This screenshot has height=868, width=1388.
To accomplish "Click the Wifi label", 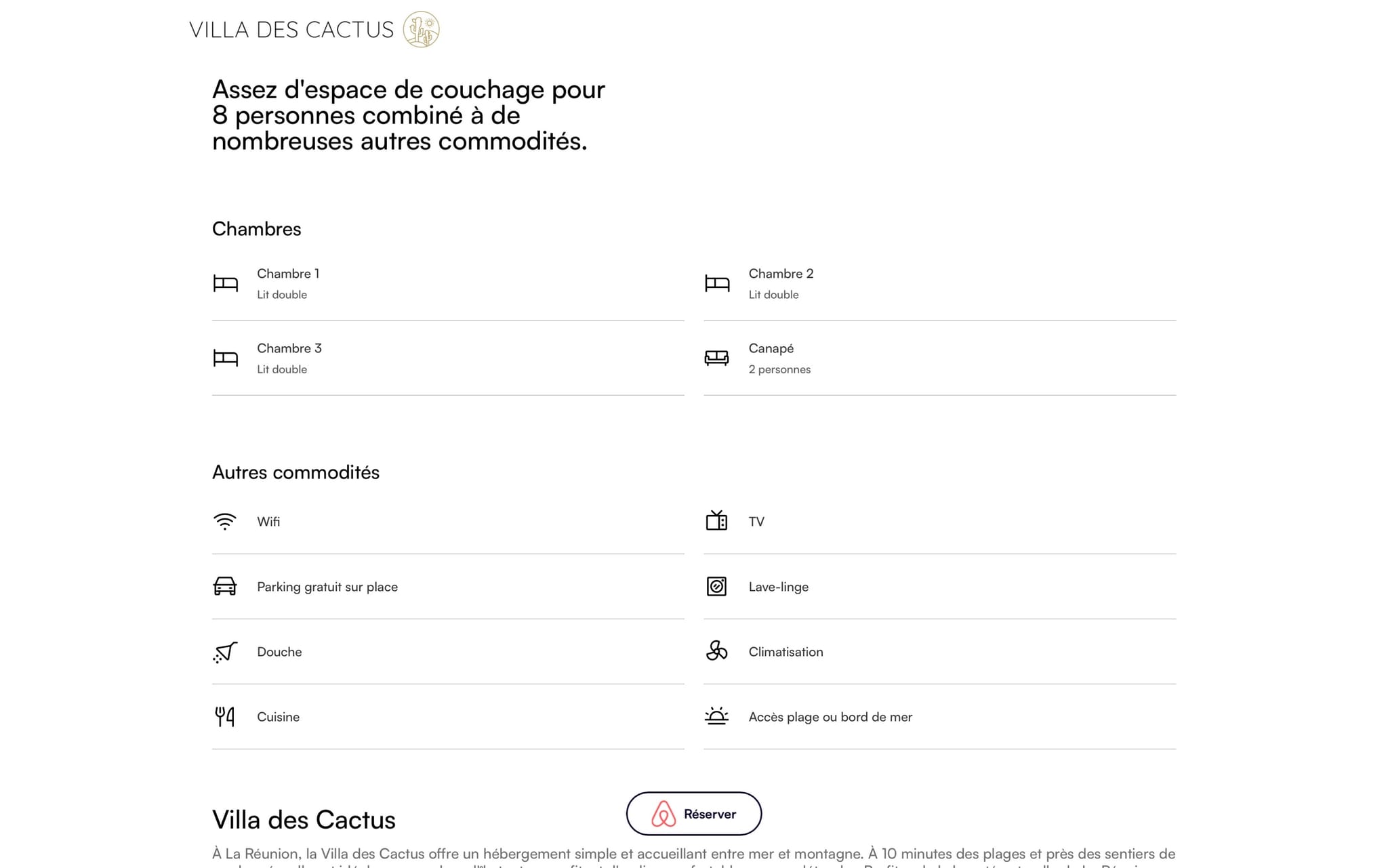I will [x=268, y=522].
